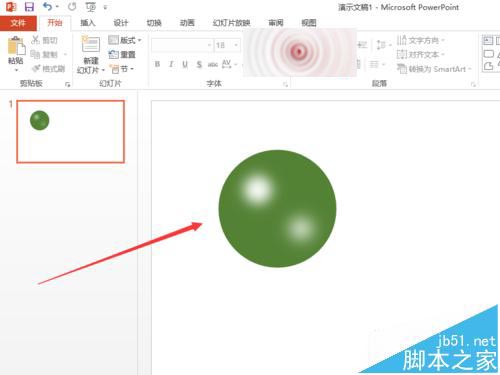Image resolution: width=500 pixels, height=375 pixels.
Task: Open the 视图 View tab
Action: tap(309, 23)
